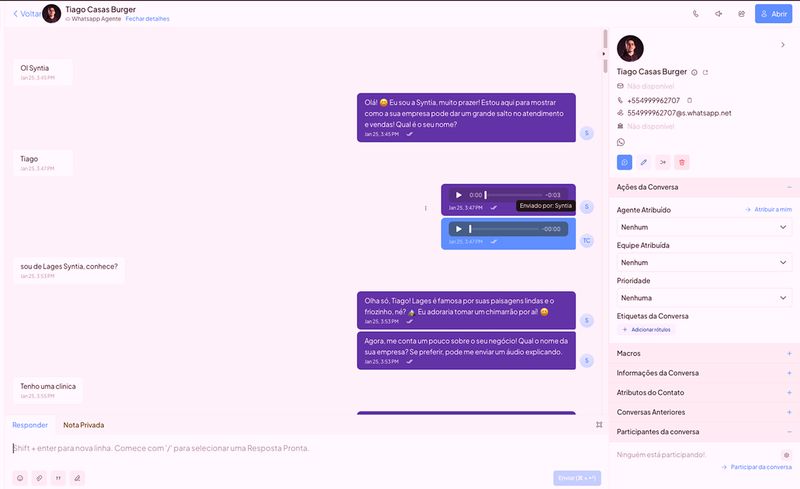Viewport: 800px width, 489px height.
Task: Switch to the Nota Privada tab
Action: (84, 425)
